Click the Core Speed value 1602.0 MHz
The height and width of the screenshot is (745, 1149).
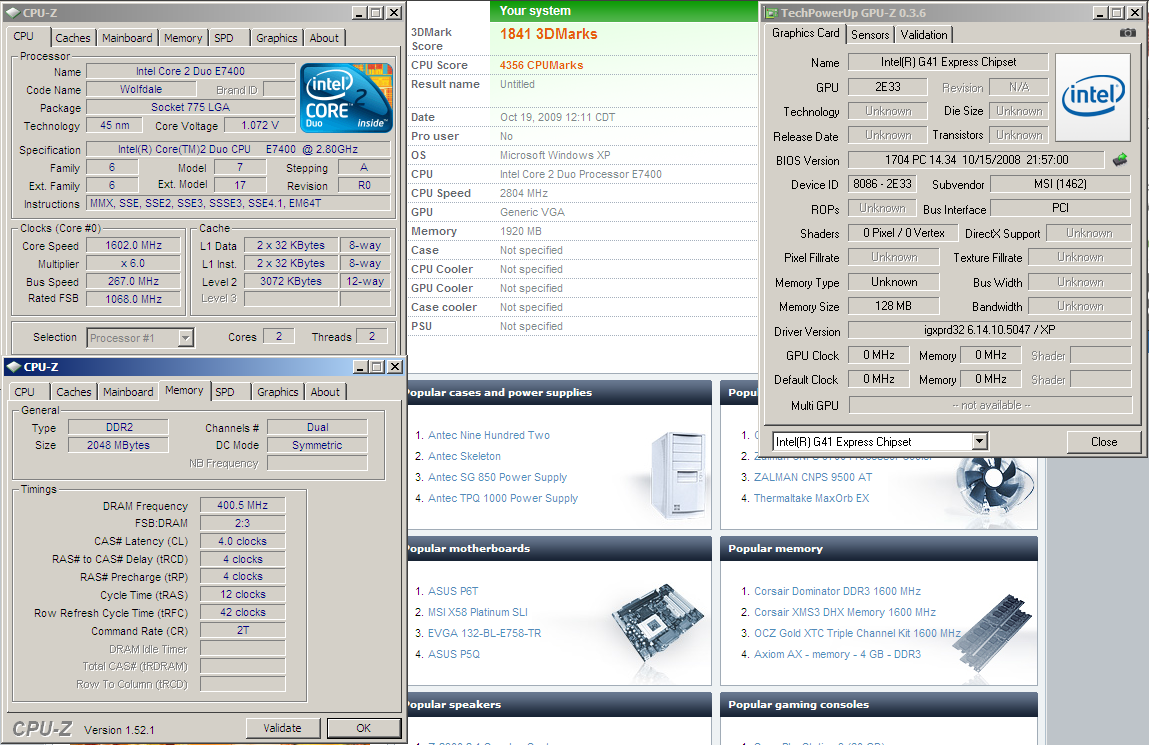pos(133,245)
